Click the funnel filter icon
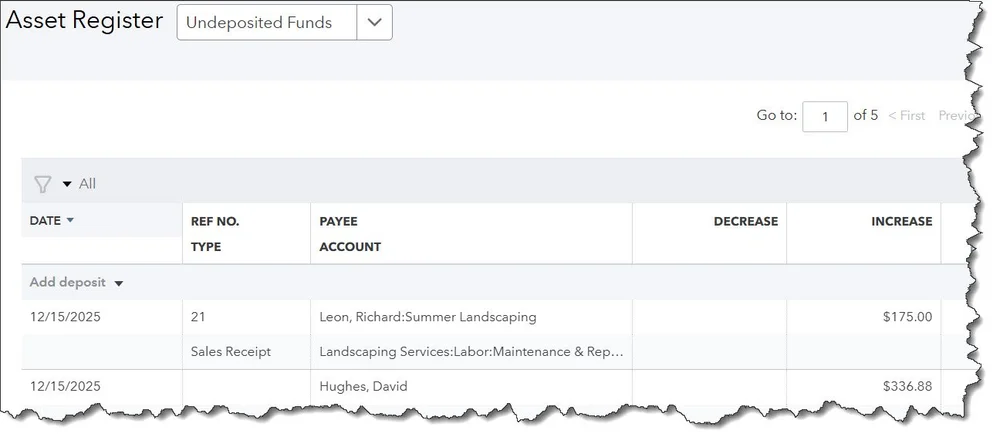Screen dimensions: 1000x438 [42, 184]
